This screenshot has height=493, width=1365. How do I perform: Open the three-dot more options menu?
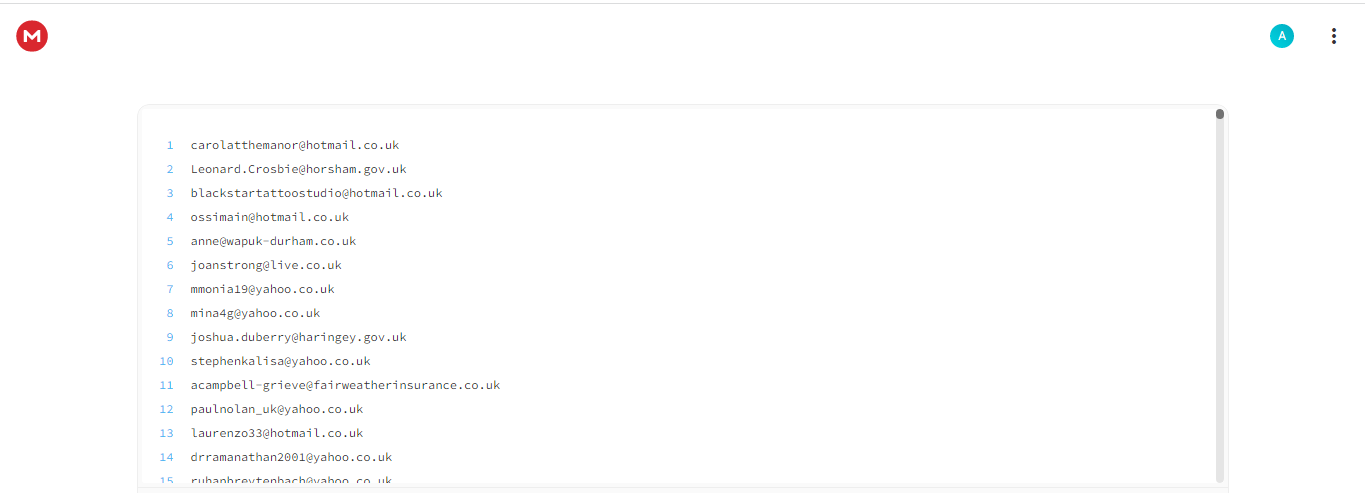point(1333,36)
